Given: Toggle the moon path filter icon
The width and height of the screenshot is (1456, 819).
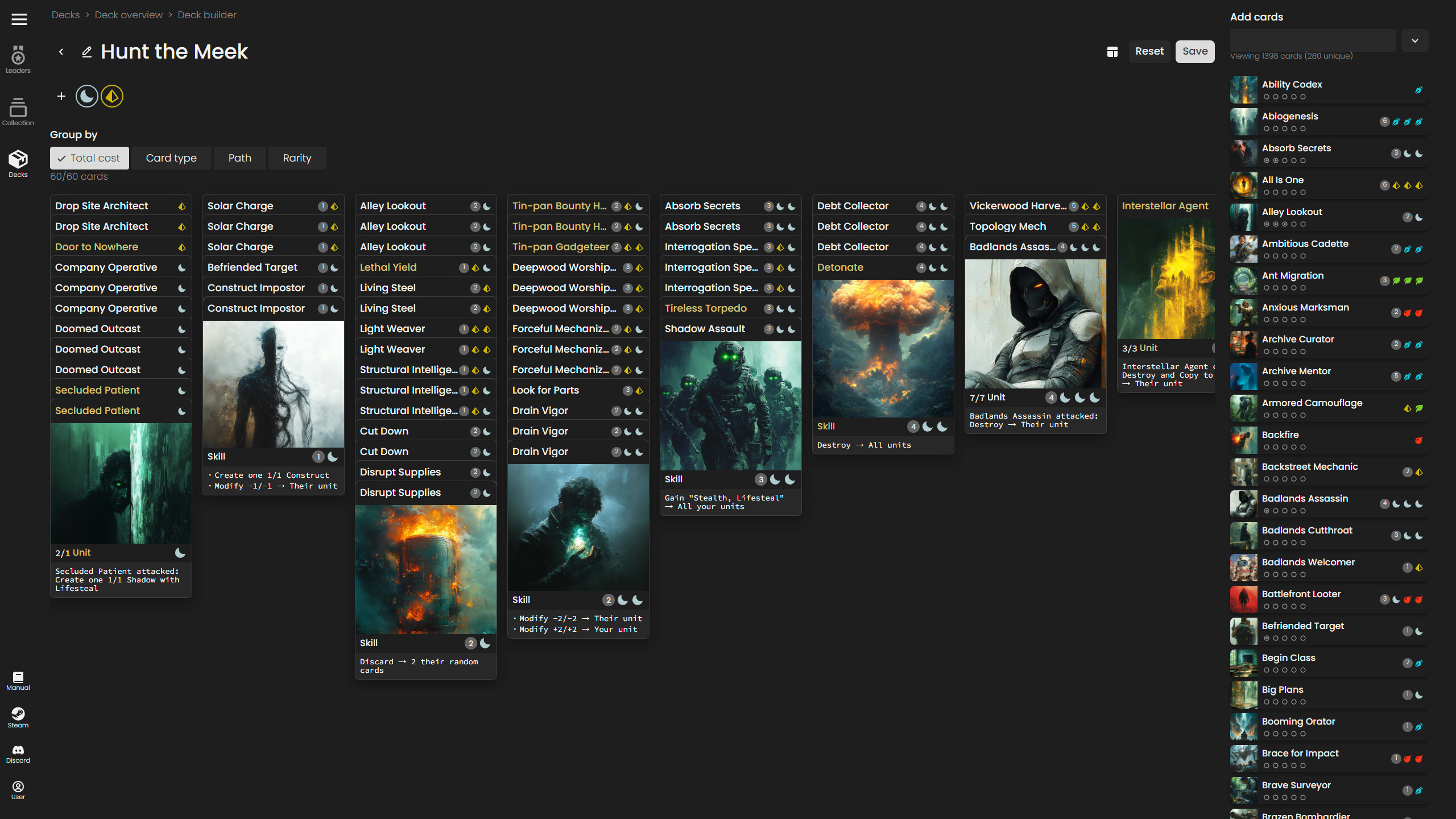Looking at the screenshot, I should point(86,96).
